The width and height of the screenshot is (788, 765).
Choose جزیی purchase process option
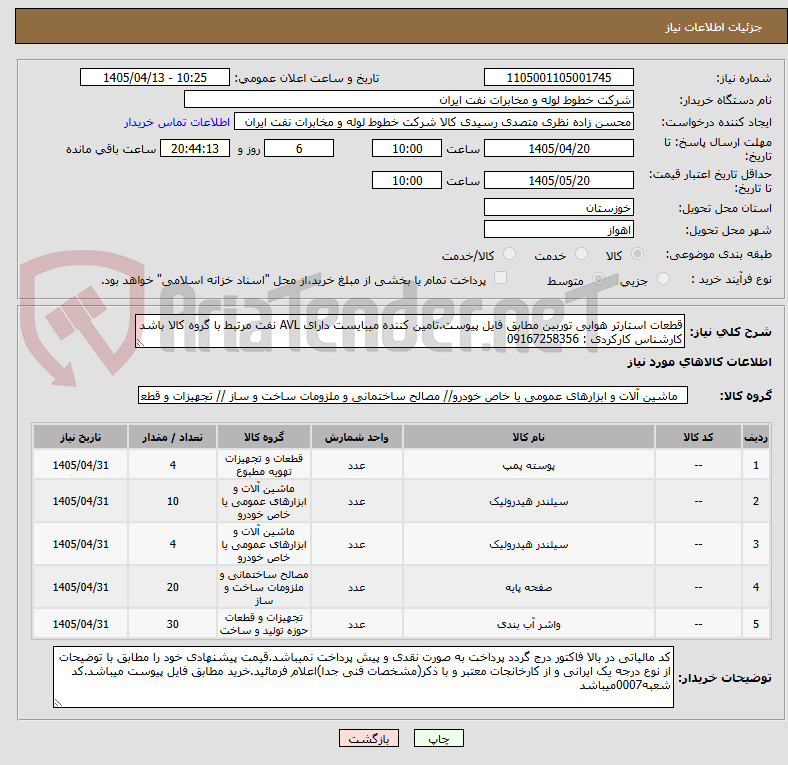(663, 279)
